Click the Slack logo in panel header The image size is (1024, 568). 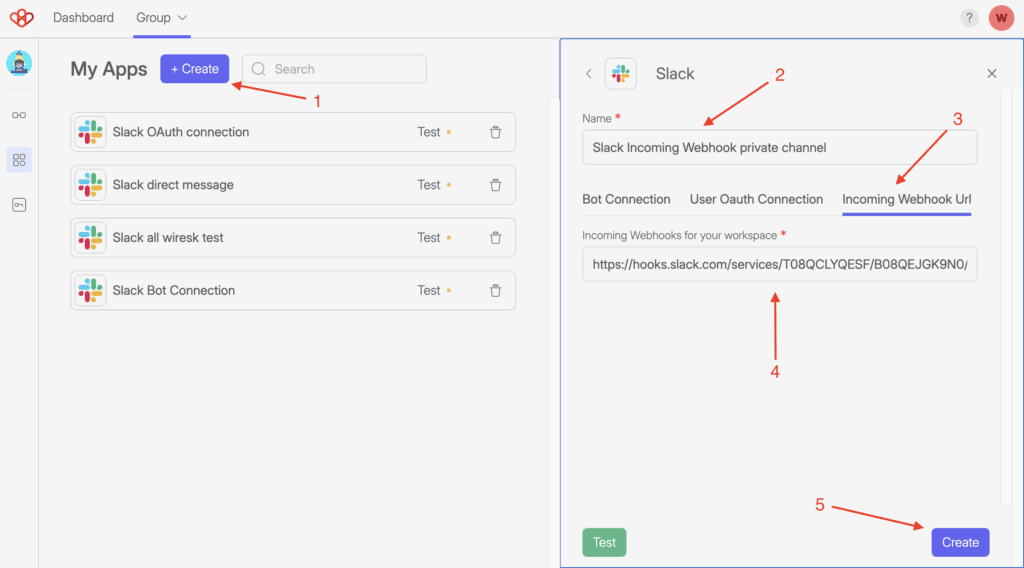tap(620, 74)
